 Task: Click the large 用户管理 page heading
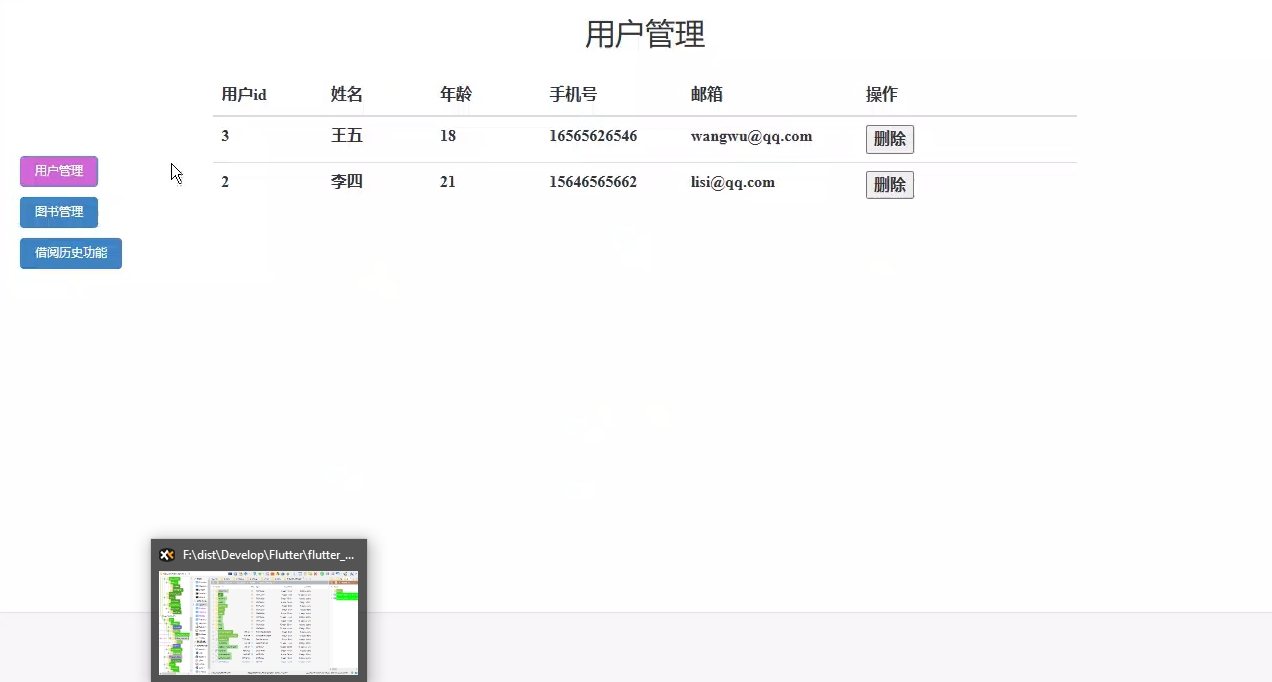pos(645,34)
